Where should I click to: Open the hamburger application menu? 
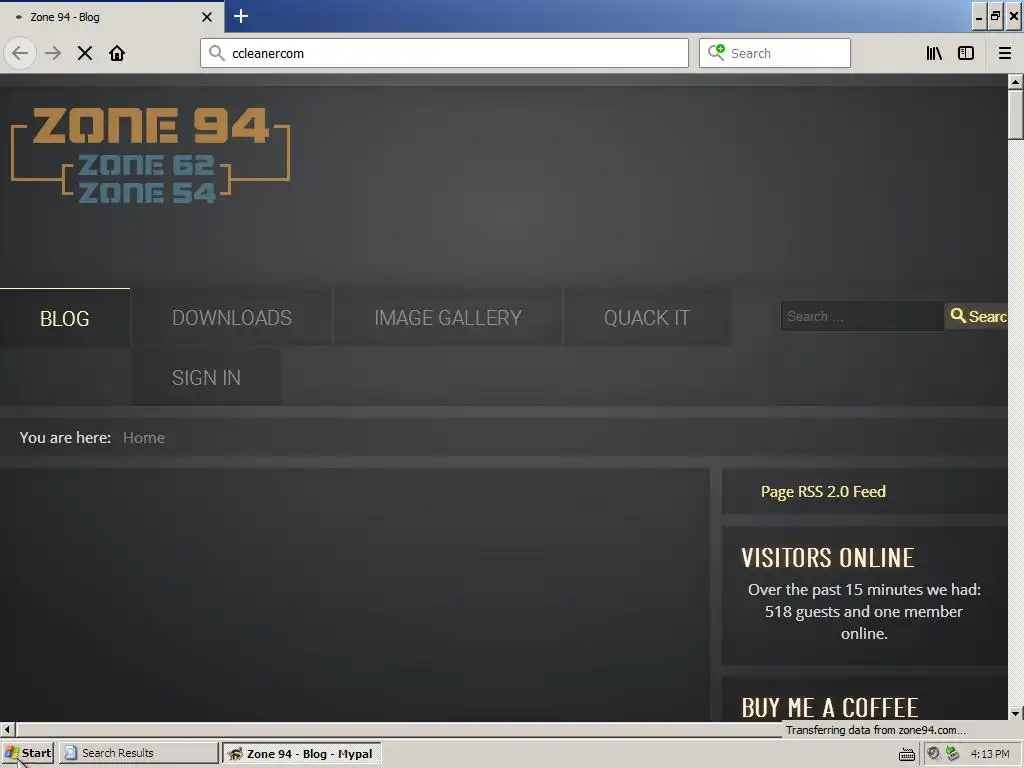(1004, 53)
